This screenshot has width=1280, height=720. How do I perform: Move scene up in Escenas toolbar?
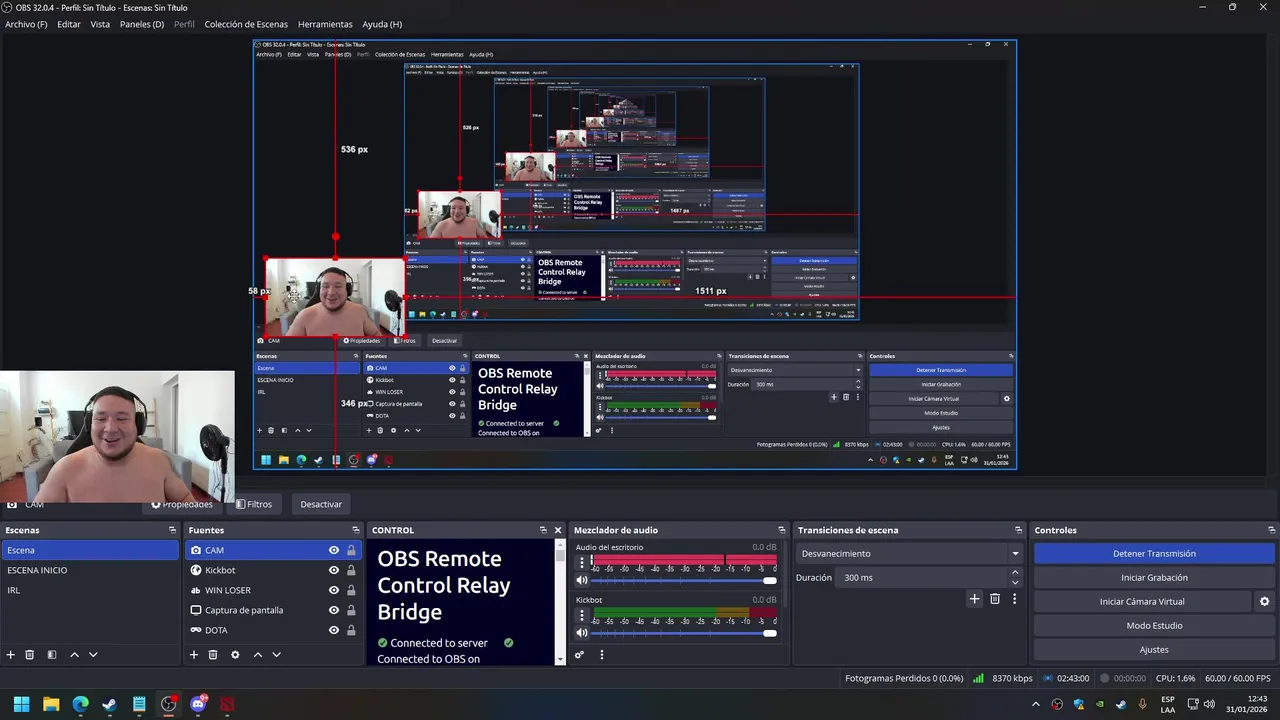(x=74, y=655)
